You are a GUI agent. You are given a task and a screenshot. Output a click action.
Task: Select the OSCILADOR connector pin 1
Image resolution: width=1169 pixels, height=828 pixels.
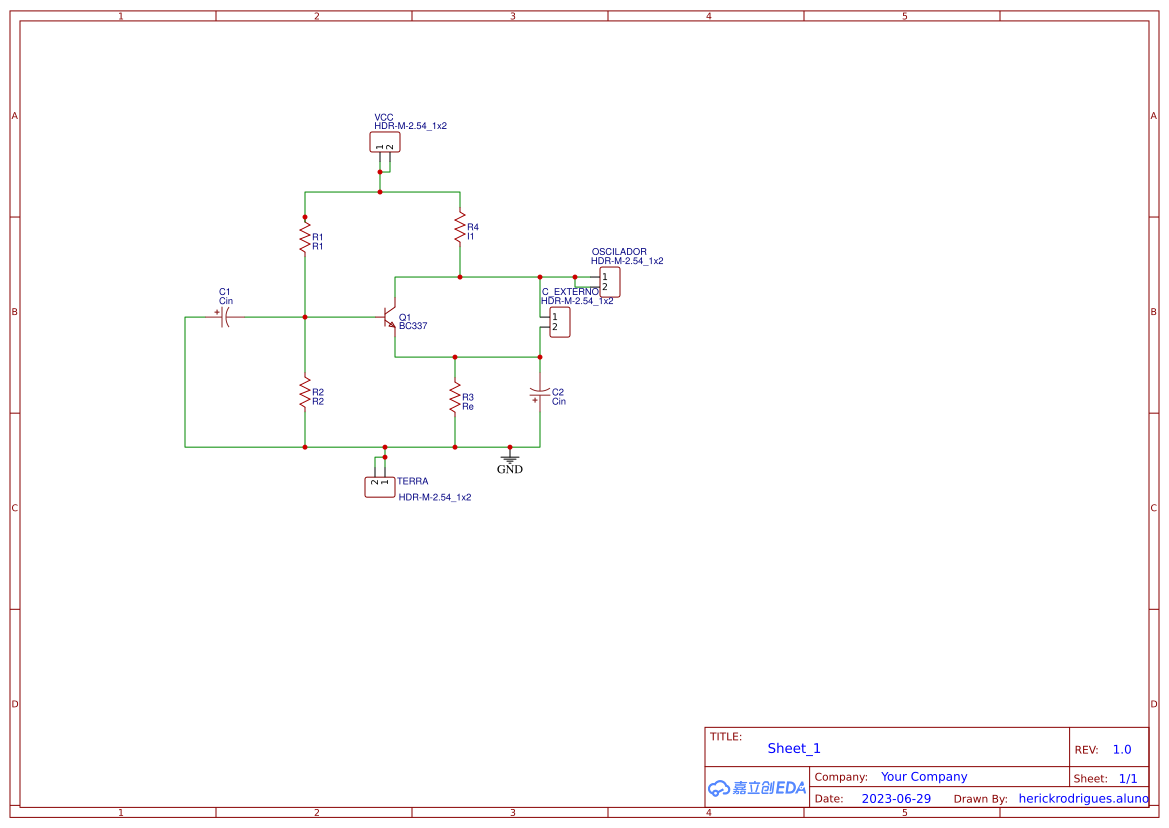(604, 275)
